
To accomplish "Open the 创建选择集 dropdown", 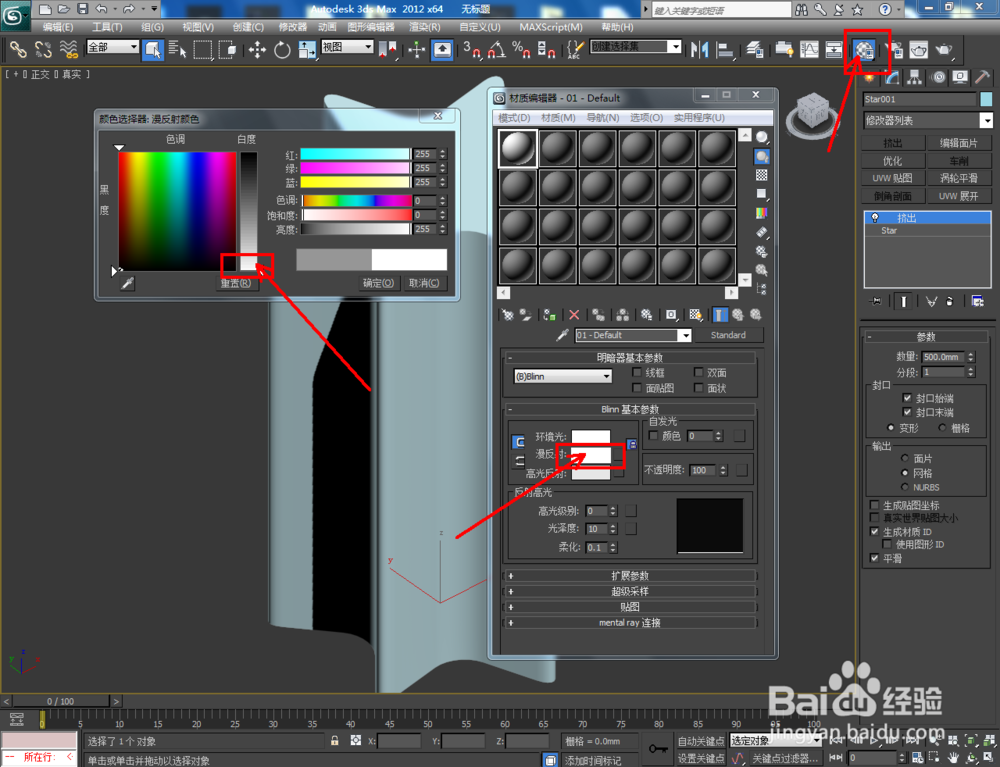I will pyautogui.click(x=636, y=47).
